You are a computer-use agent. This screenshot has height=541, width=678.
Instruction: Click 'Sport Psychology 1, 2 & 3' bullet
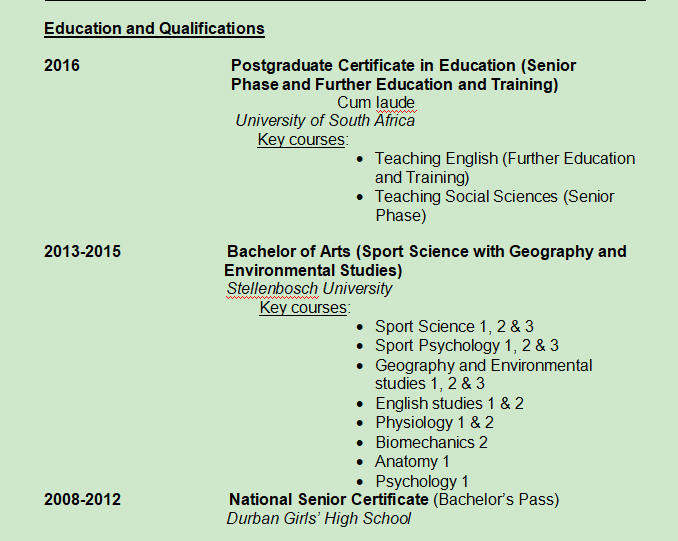point(466,345)
